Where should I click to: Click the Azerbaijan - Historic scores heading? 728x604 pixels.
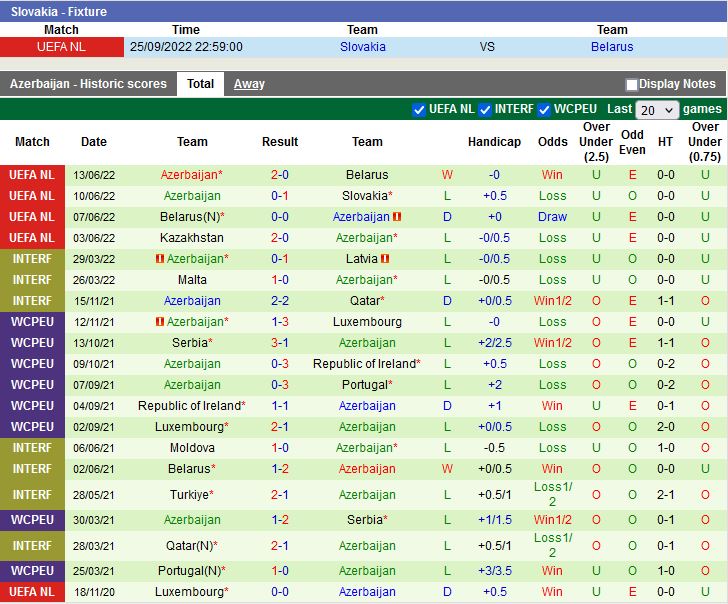tap(88, 84)
